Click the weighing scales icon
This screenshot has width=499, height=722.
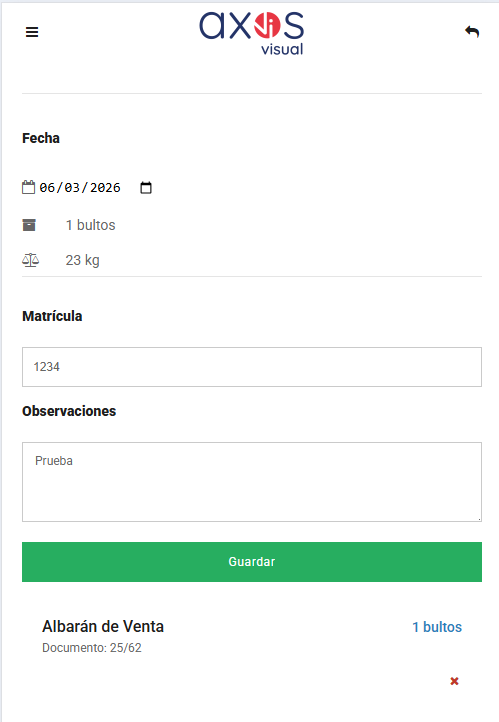(x=30, y=260)
